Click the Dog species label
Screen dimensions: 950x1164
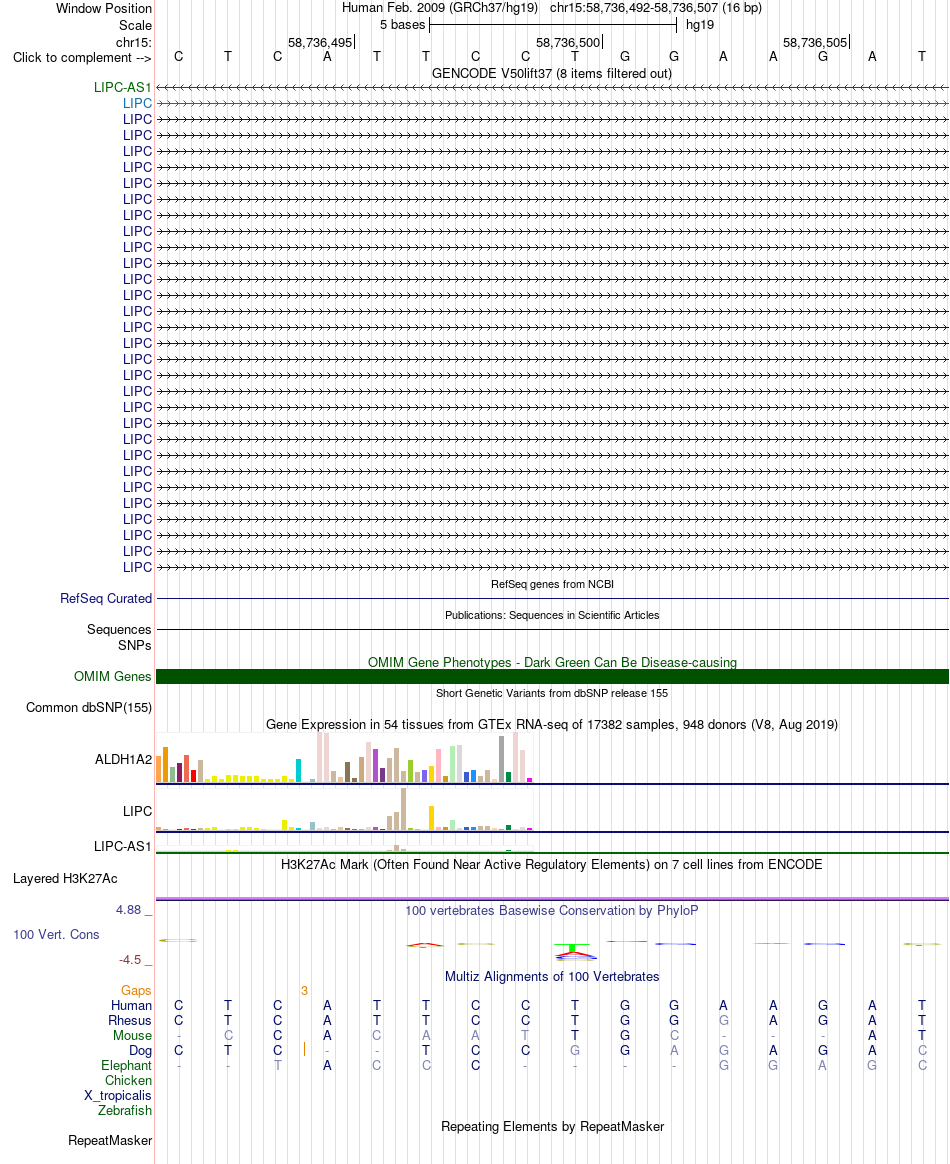140,1050
